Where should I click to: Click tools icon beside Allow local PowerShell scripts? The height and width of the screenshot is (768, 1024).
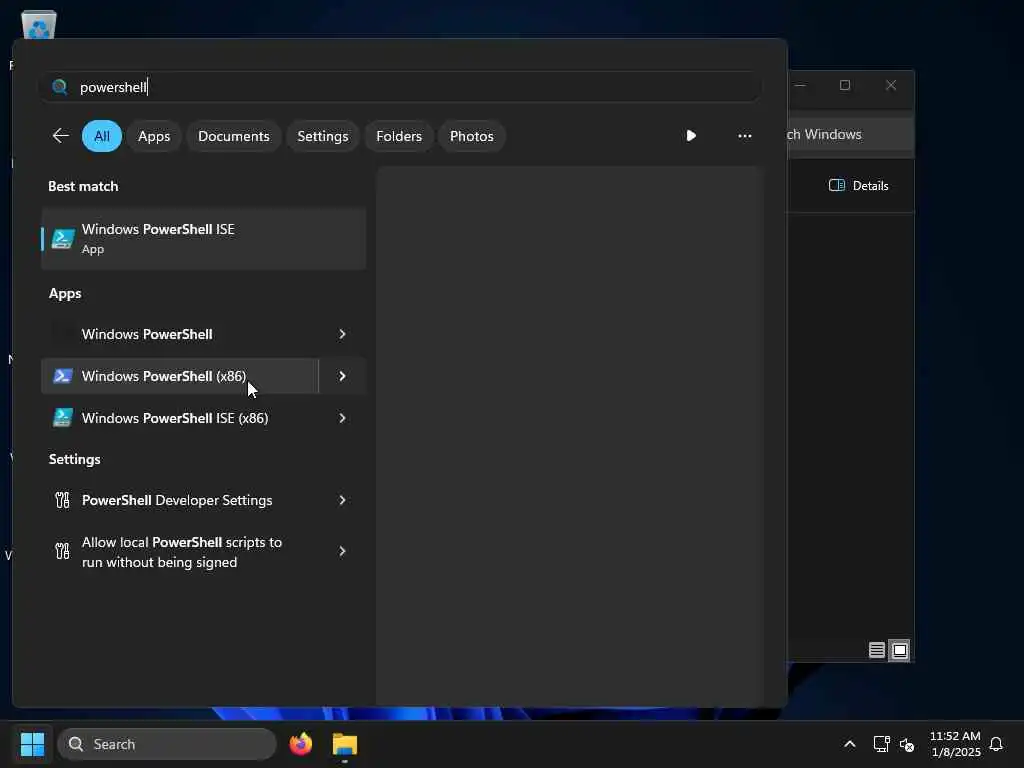62,551
